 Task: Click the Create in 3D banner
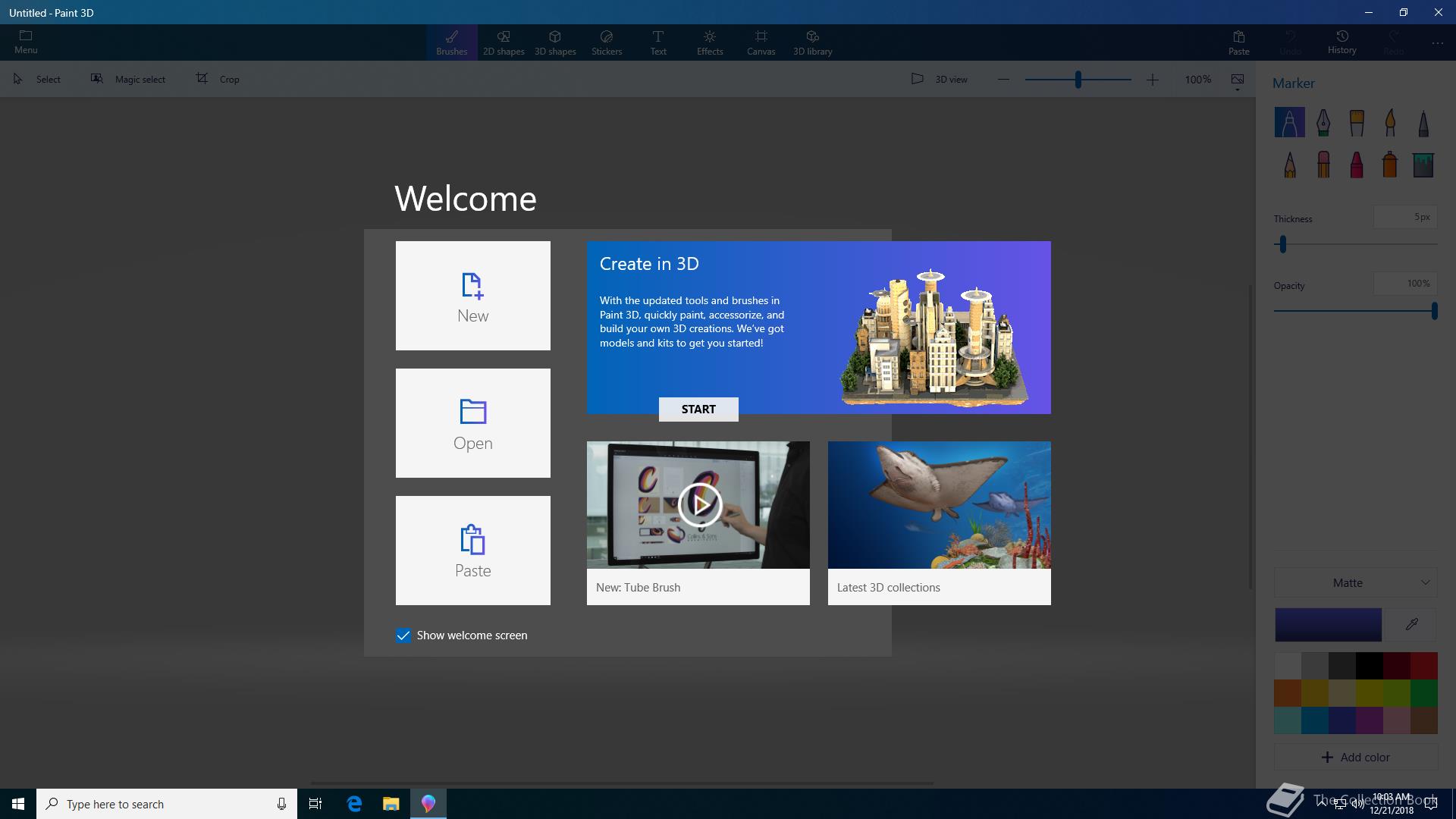click(x=819, y=328)
